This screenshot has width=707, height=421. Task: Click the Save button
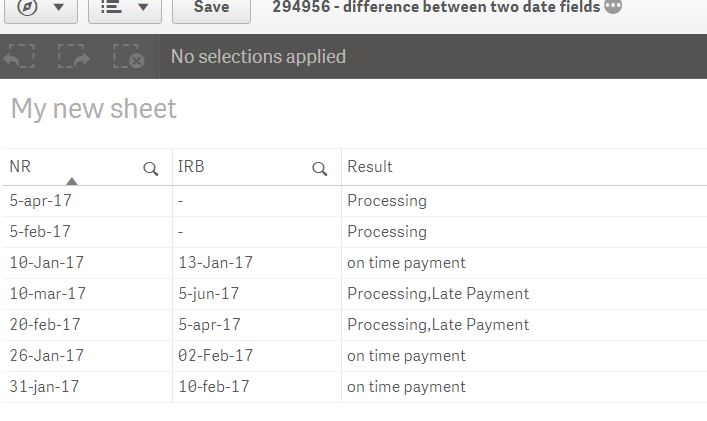211,8
